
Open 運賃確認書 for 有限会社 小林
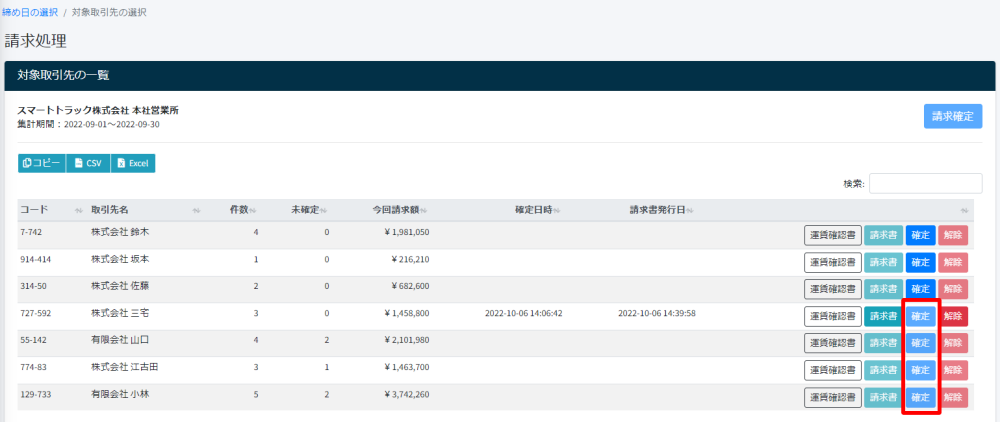pos(831,397)
